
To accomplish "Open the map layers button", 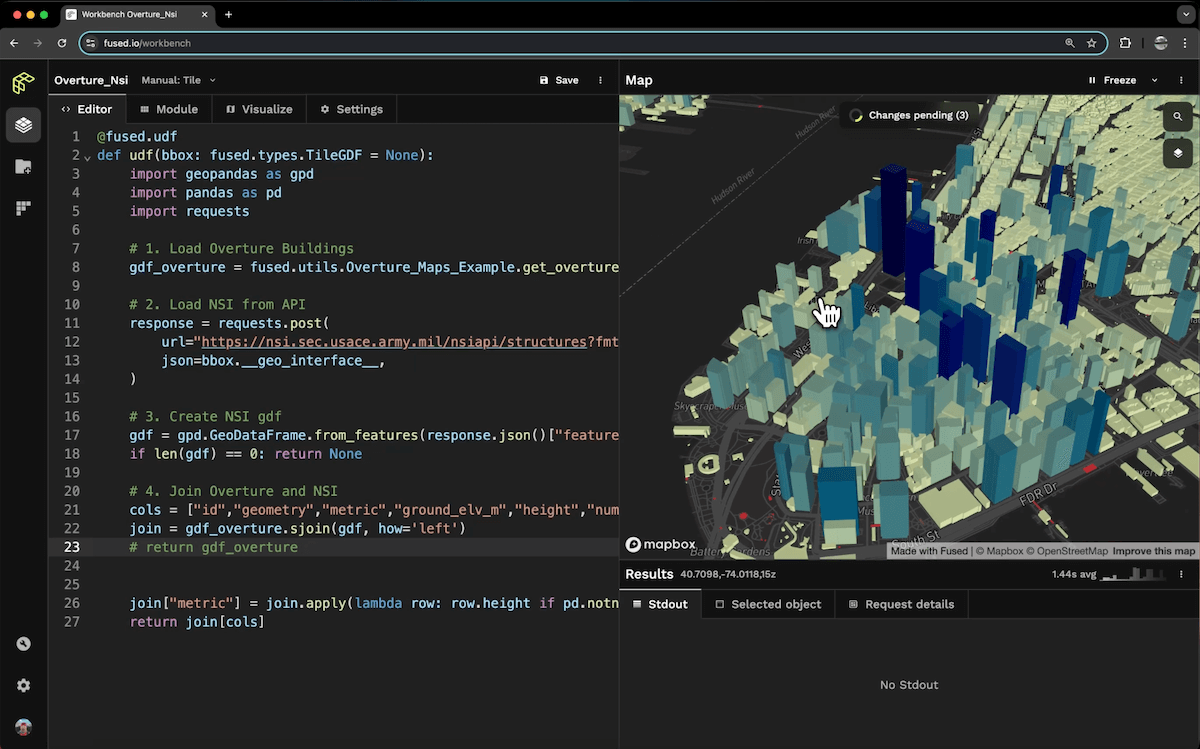I will coord(1178,153).
